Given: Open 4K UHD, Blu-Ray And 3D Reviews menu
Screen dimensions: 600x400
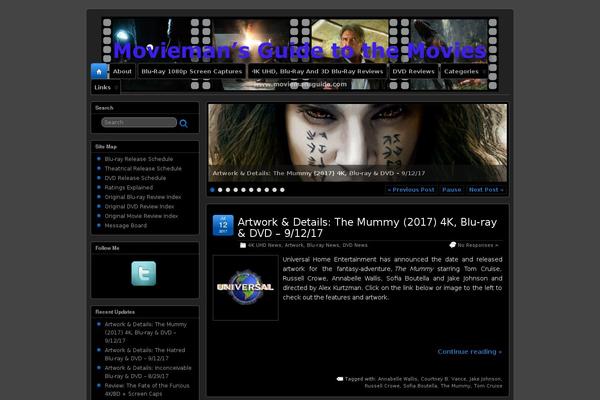Looking at the screenshot, I should tap(317, 72).
